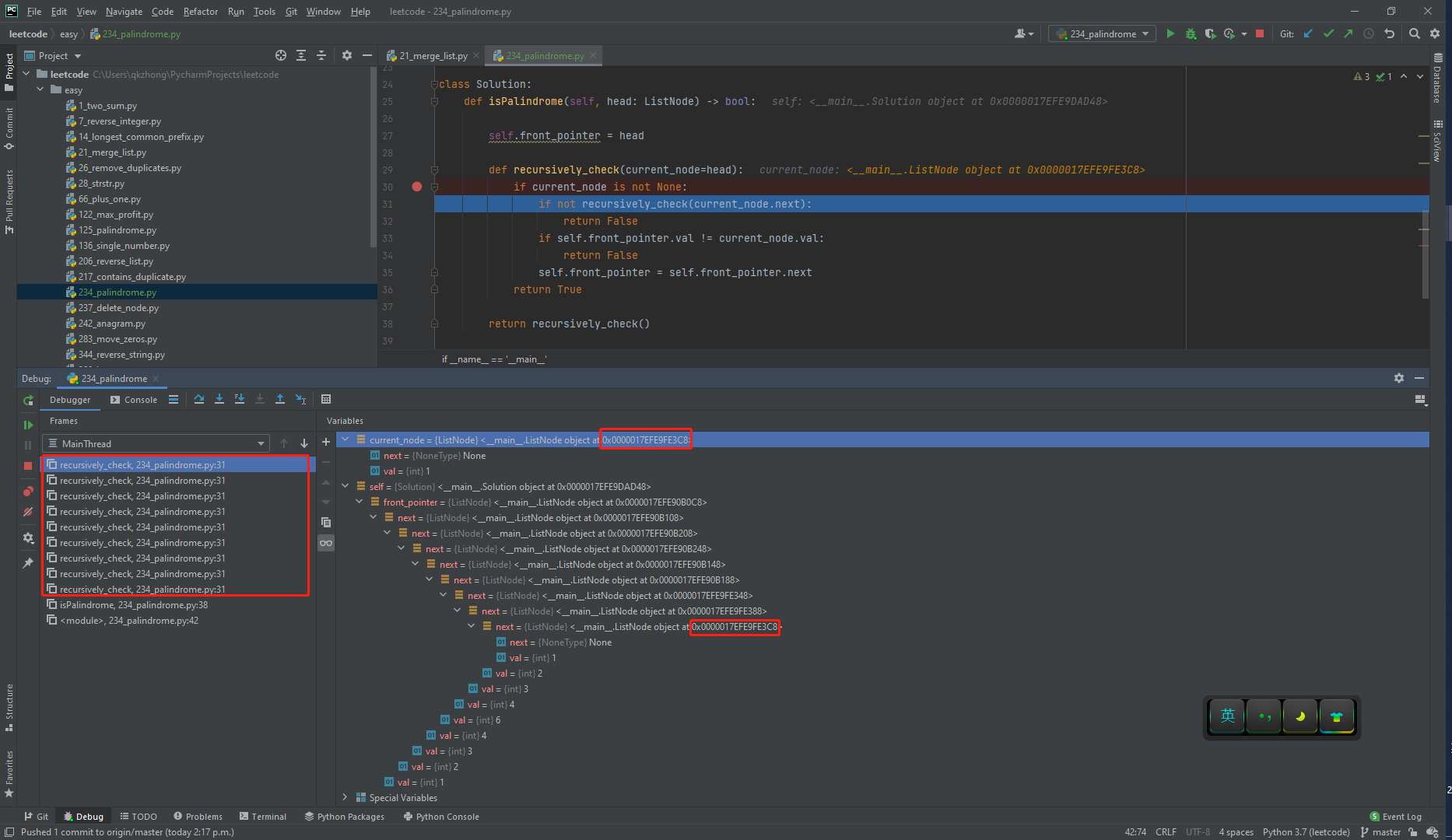The height and width of the screenshot is (840, 1452).
Task: Open the Tools menu
Action: 264,11
